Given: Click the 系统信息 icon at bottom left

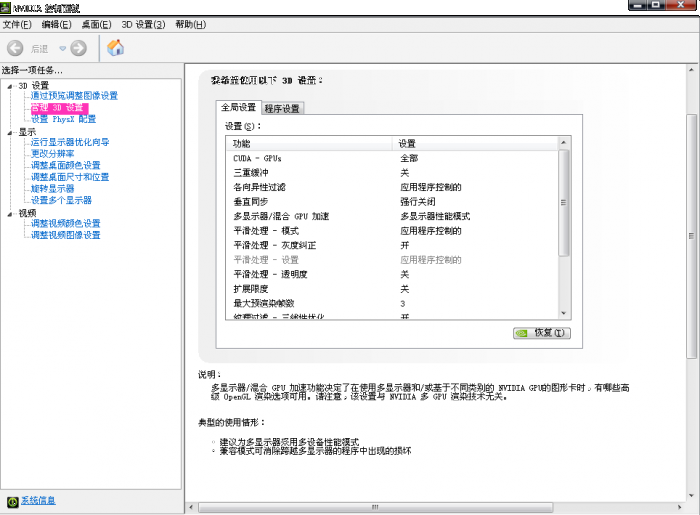Looking at the screenshot, I should coord(13,502).
